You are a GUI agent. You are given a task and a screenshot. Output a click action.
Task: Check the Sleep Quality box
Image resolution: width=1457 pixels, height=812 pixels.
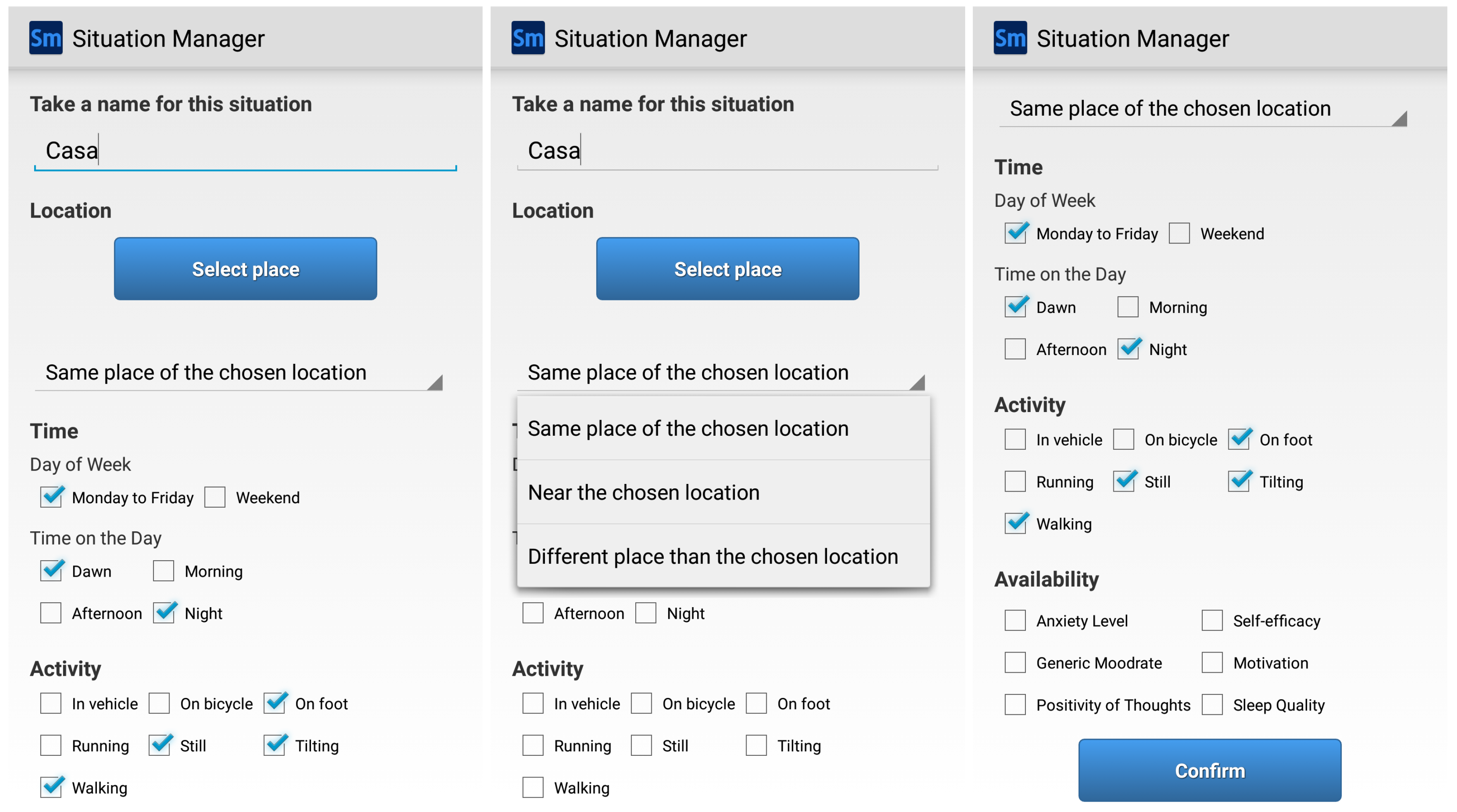coord(1212,704)
